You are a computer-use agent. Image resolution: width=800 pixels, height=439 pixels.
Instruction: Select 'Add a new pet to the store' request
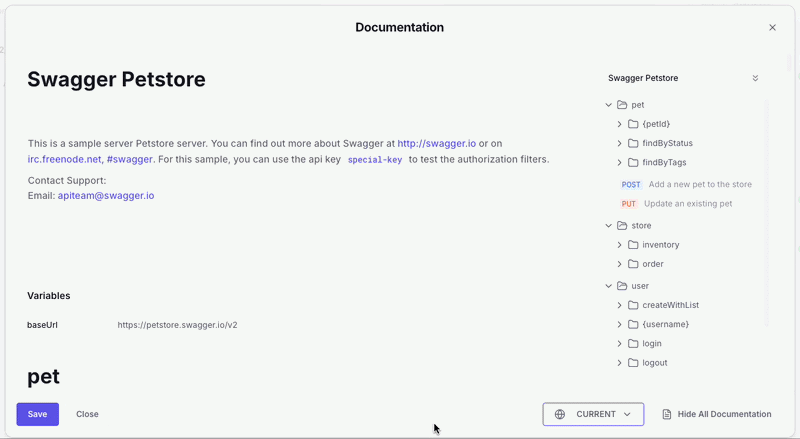700,185
